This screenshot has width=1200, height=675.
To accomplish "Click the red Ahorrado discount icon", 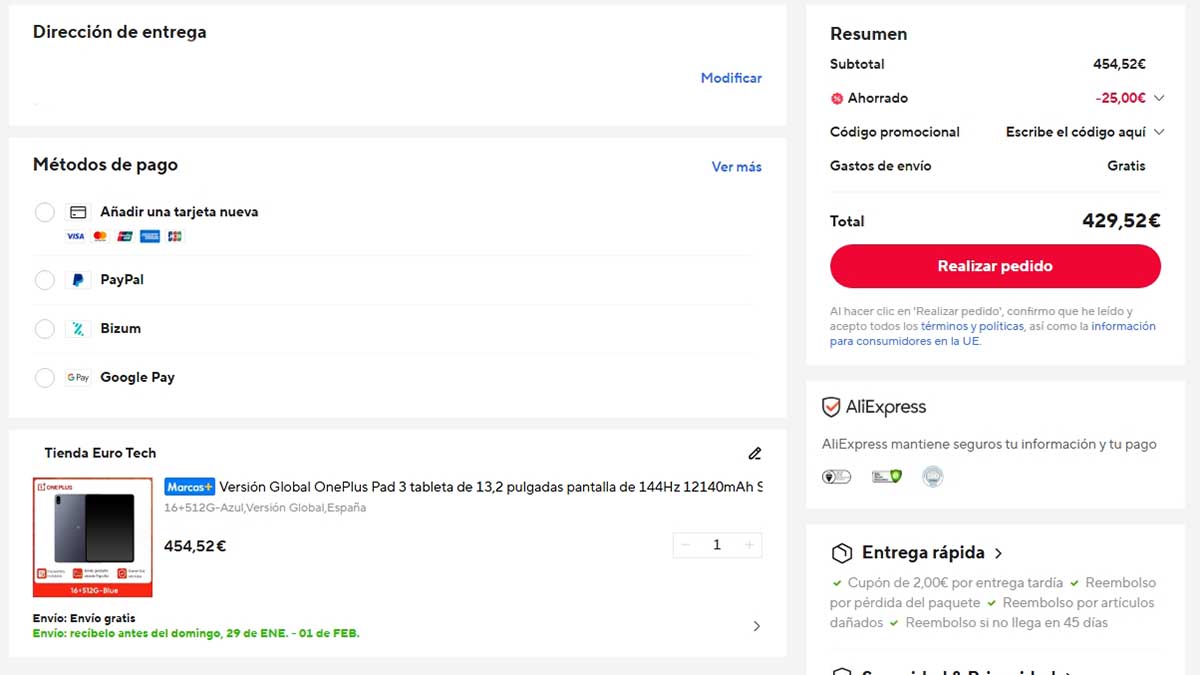I will [837, 98].
